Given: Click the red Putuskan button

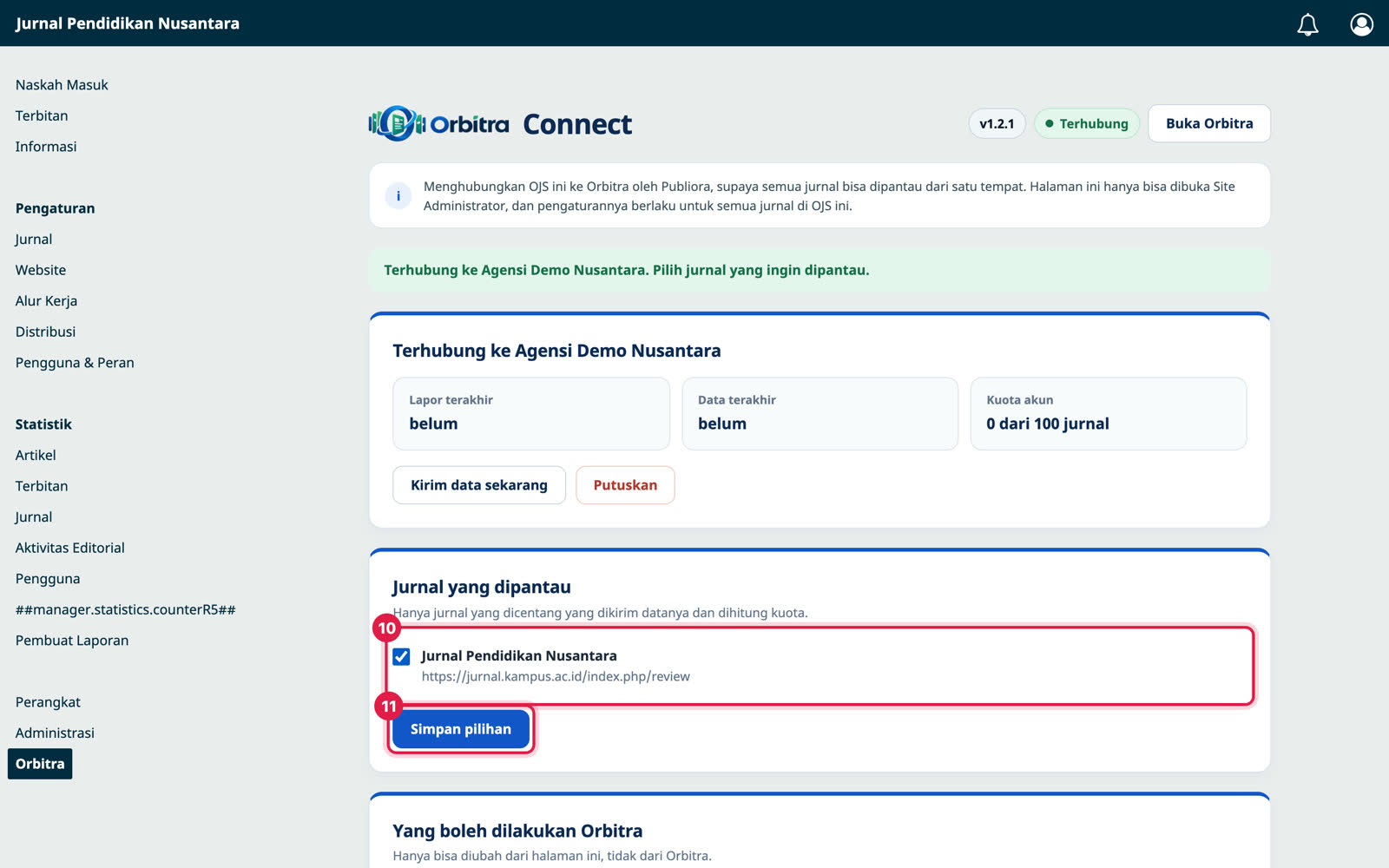Looking at the screenshot, I should point(625,485).
